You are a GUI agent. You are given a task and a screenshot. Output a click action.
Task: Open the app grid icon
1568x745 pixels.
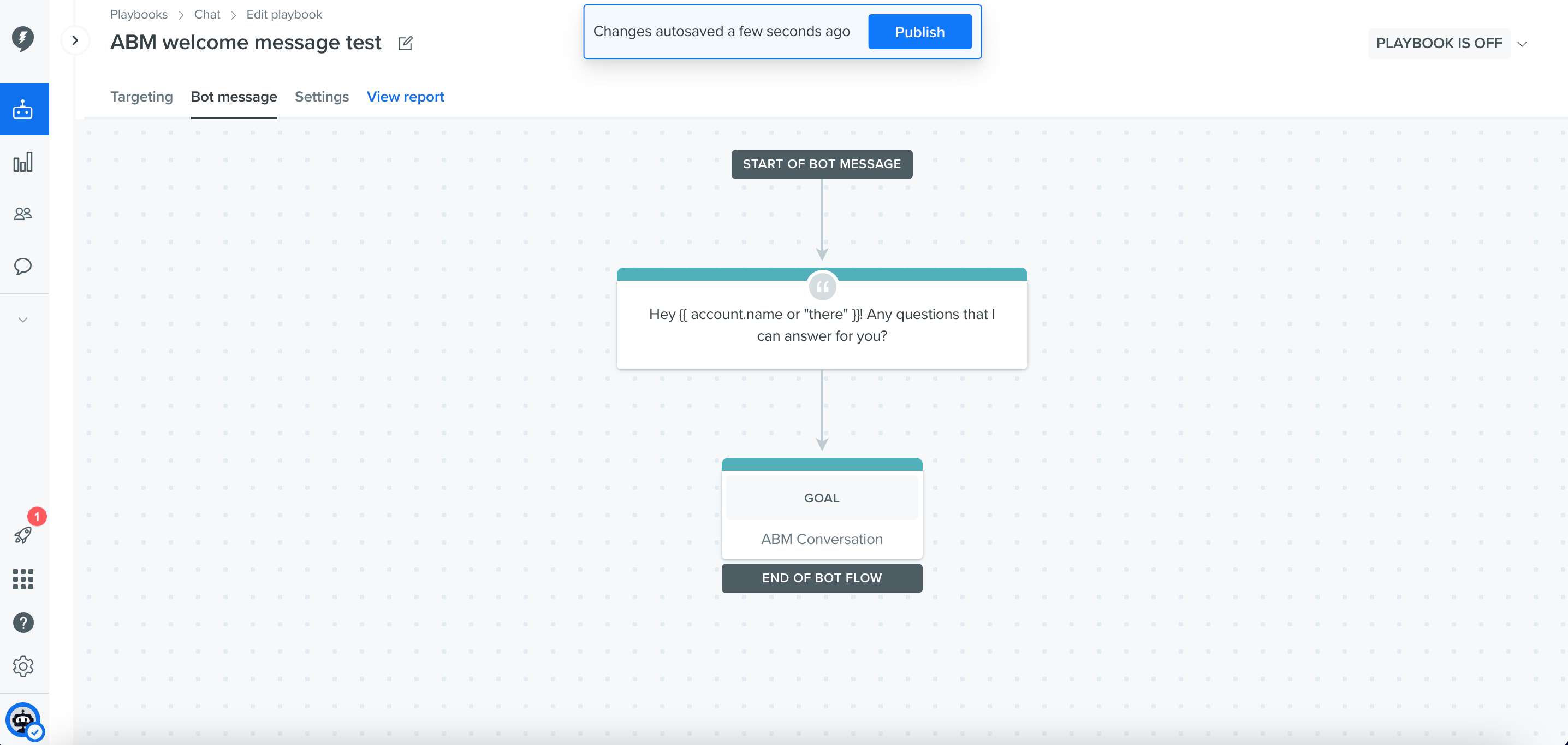(x=23, y=579)
